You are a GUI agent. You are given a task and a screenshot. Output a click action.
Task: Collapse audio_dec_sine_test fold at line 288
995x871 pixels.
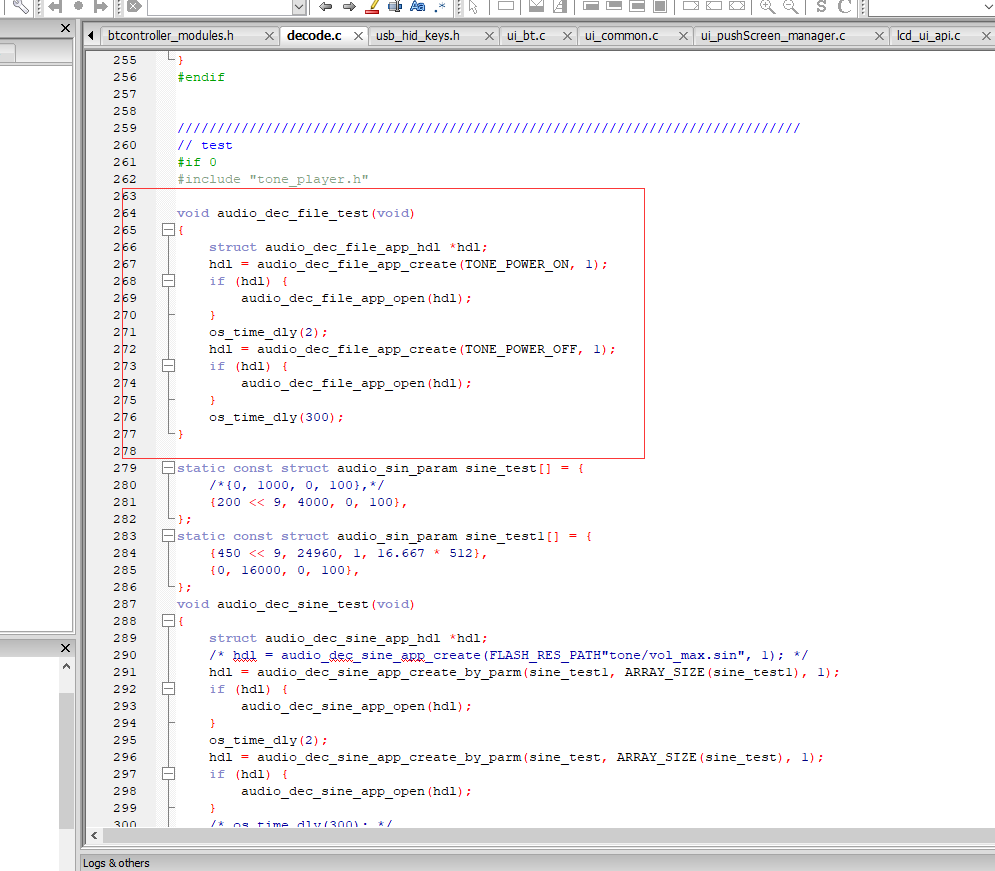coord(168,620)
